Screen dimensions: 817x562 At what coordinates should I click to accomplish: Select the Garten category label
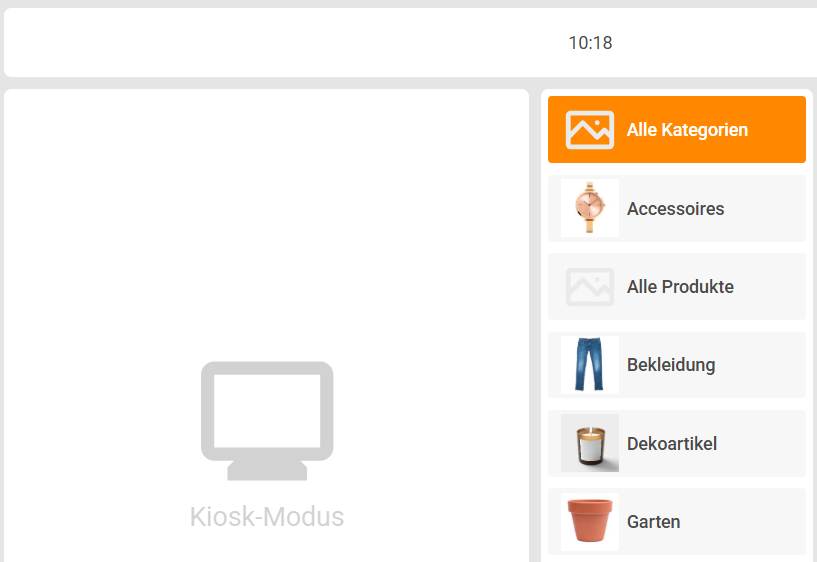[x=653, y=521]
